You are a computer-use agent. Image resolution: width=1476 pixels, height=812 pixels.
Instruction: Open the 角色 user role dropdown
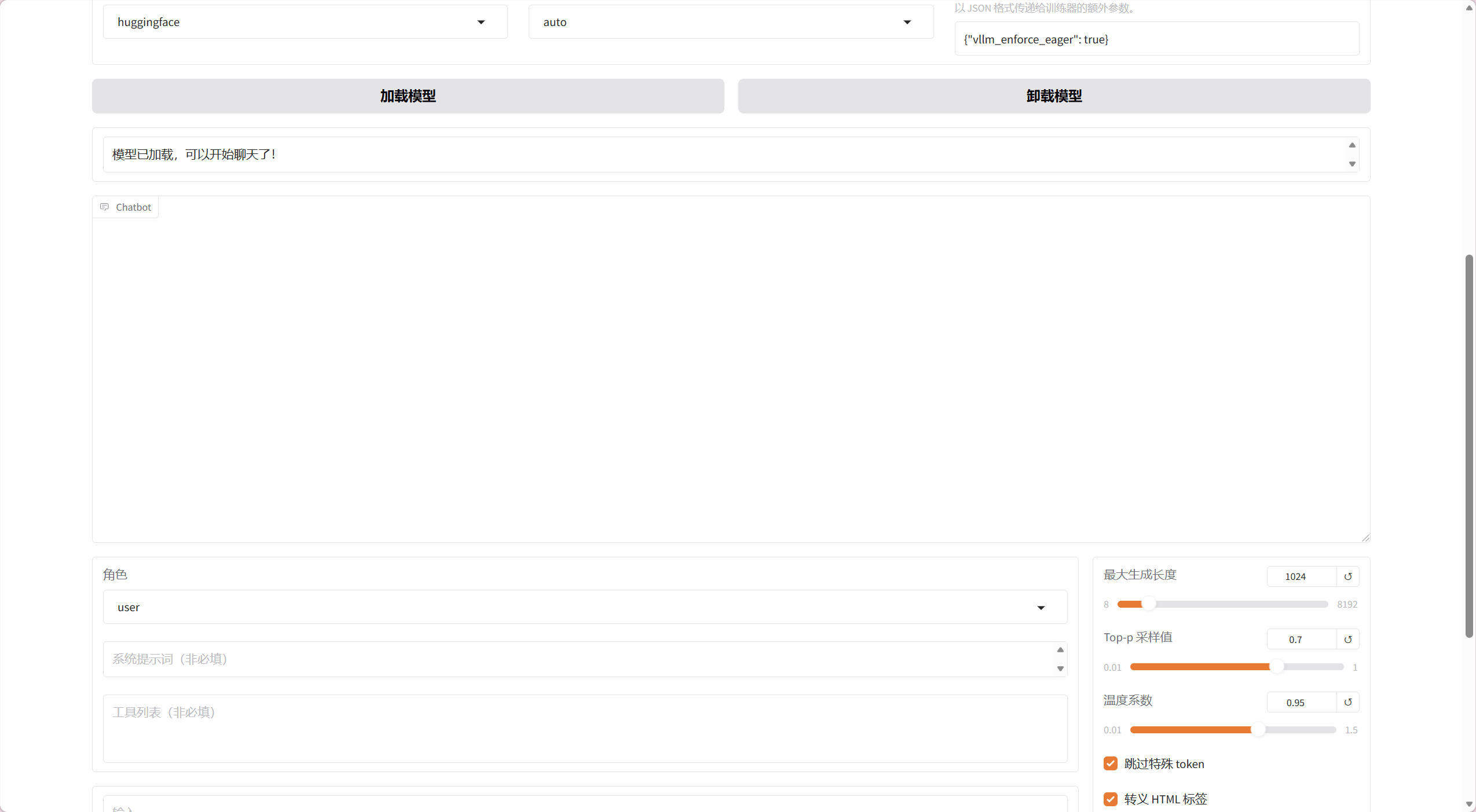click(x=585, y=607)
